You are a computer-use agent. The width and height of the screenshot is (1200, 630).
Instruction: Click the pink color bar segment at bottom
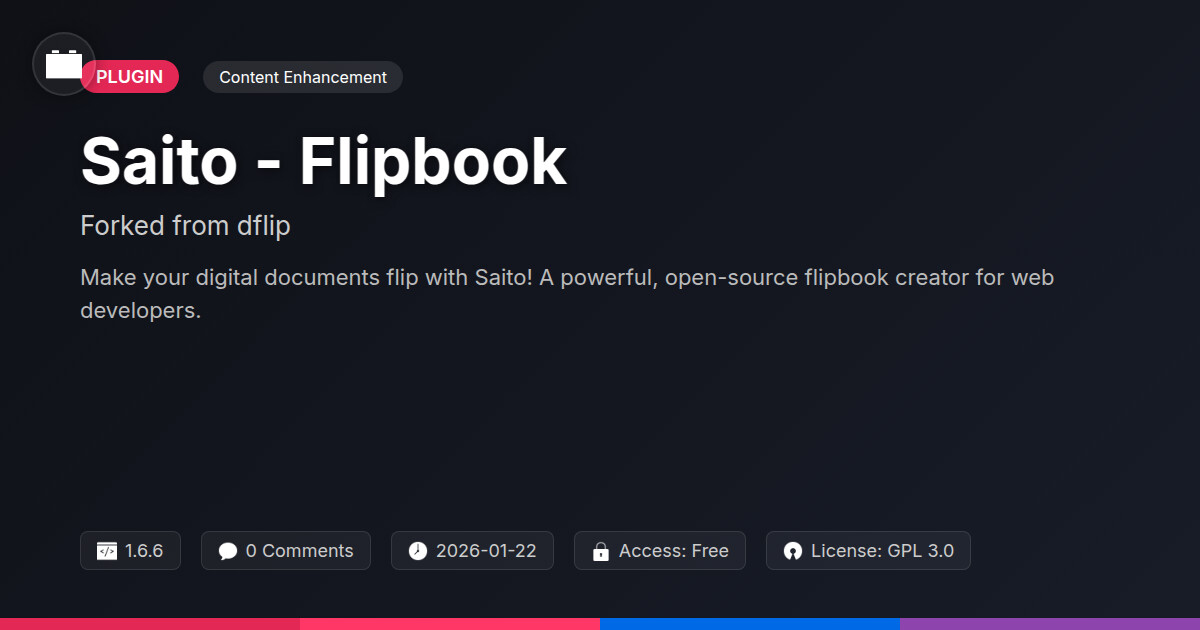pyautogui.click(x=450, y=624)
